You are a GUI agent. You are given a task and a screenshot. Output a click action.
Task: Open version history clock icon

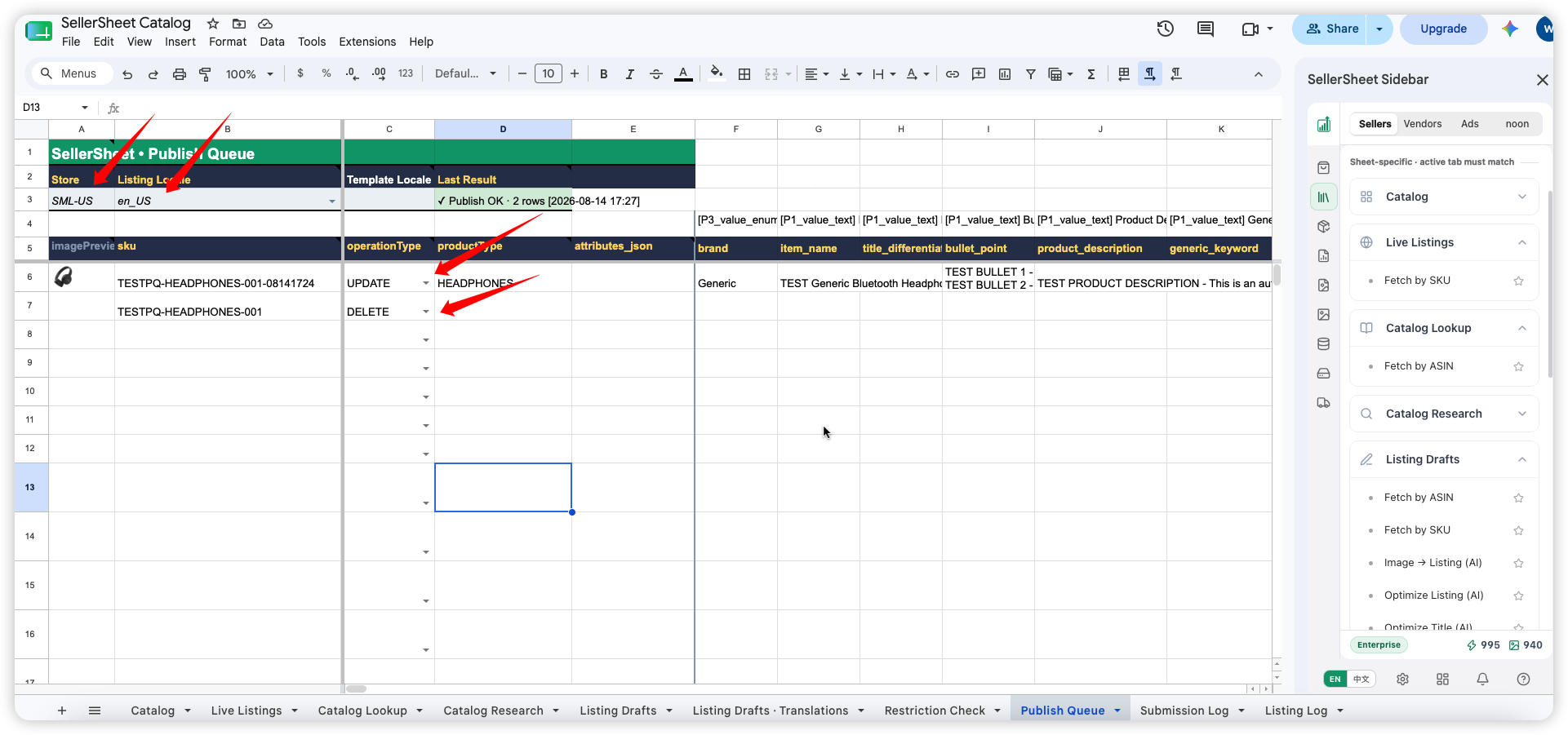pos(1165,29)
